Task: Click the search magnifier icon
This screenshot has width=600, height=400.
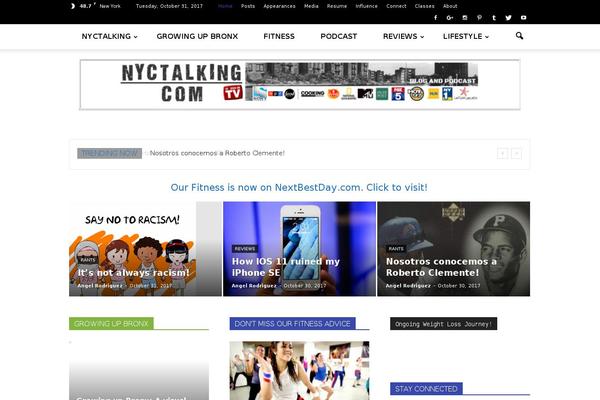Action: (519, 36)
